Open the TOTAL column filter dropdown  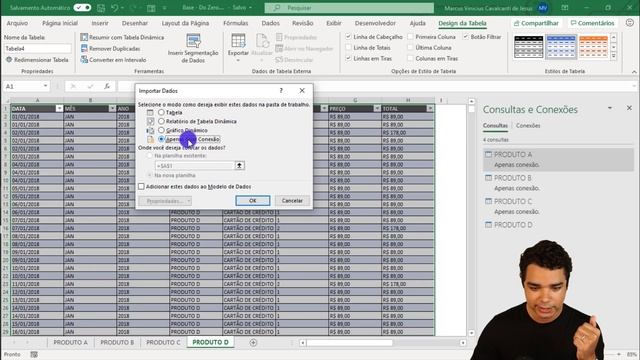point(430,109)
